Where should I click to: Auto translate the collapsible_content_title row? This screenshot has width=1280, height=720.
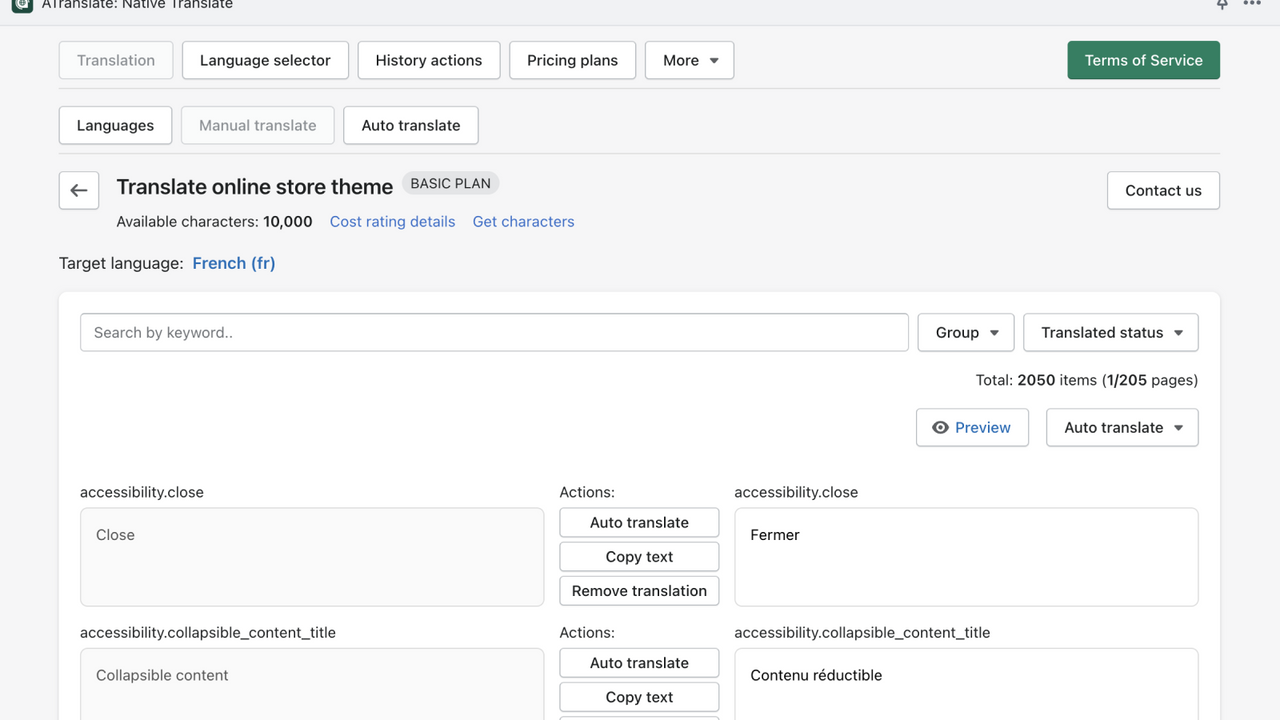(639, 662)
